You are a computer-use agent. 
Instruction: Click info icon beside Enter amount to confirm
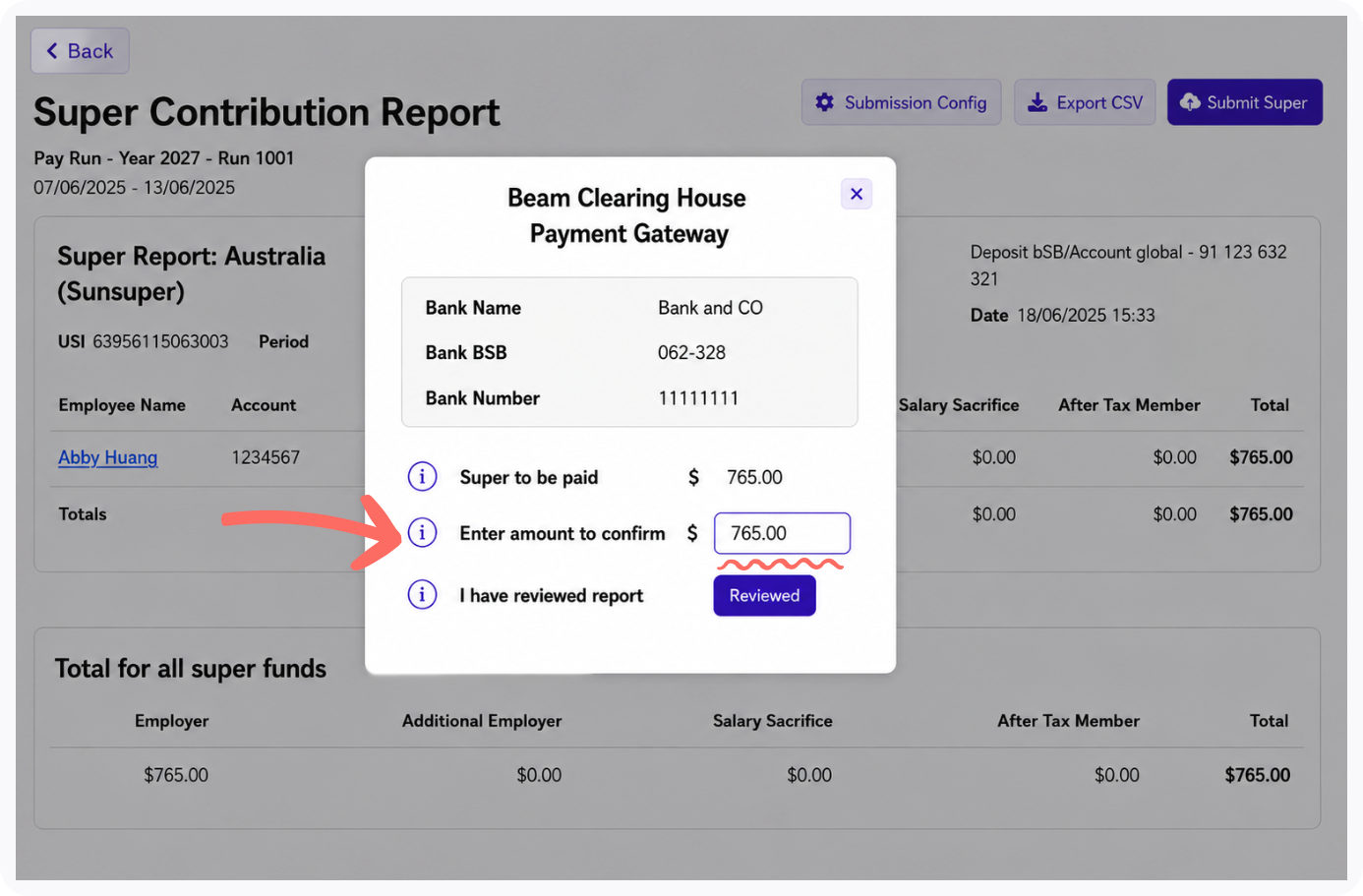pos(422,533)
